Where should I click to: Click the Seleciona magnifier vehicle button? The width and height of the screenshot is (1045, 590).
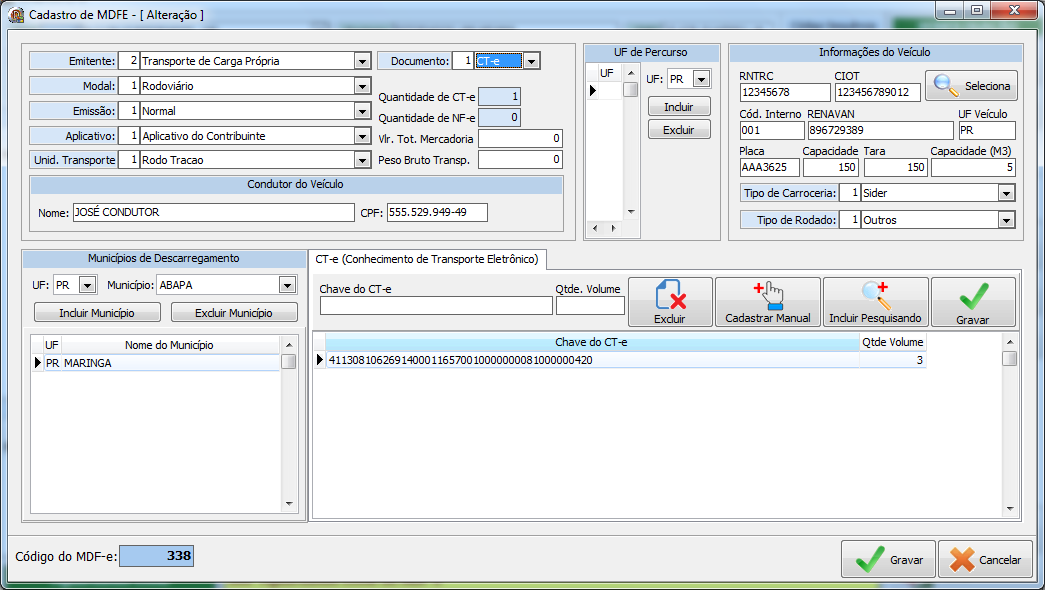click(x=971, y=86)
